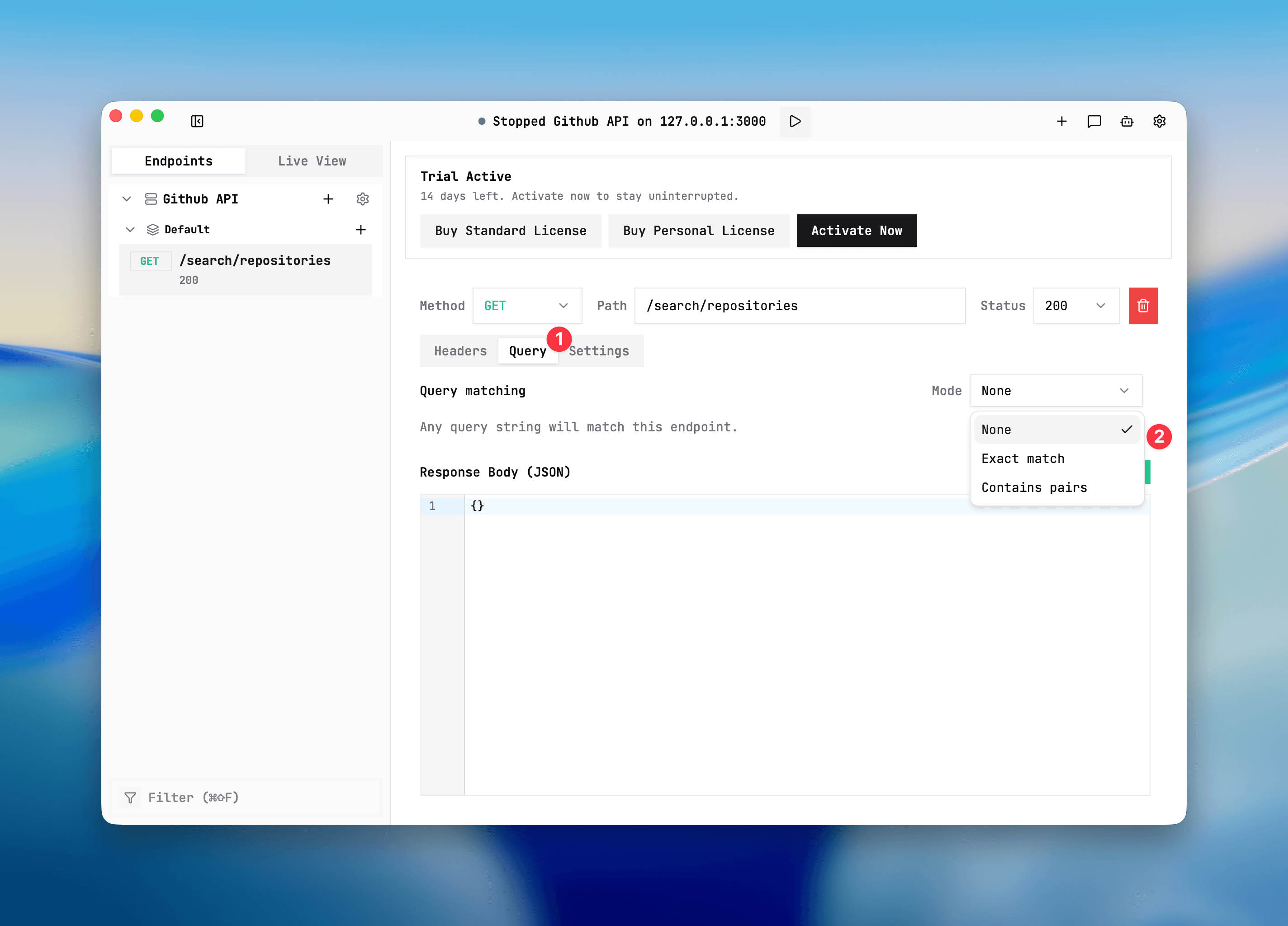Switch to the Live View tab
The image size is (1288, 926).
(x=312, y=161)
